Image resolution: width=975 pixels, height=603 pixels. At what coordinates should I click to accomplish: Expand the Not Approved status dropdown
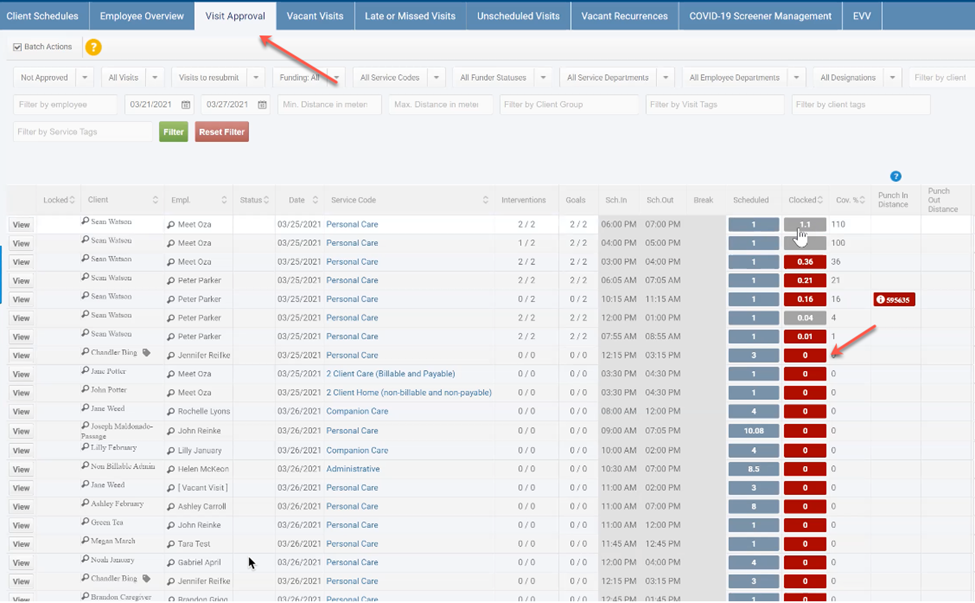[x=84, y=78]
